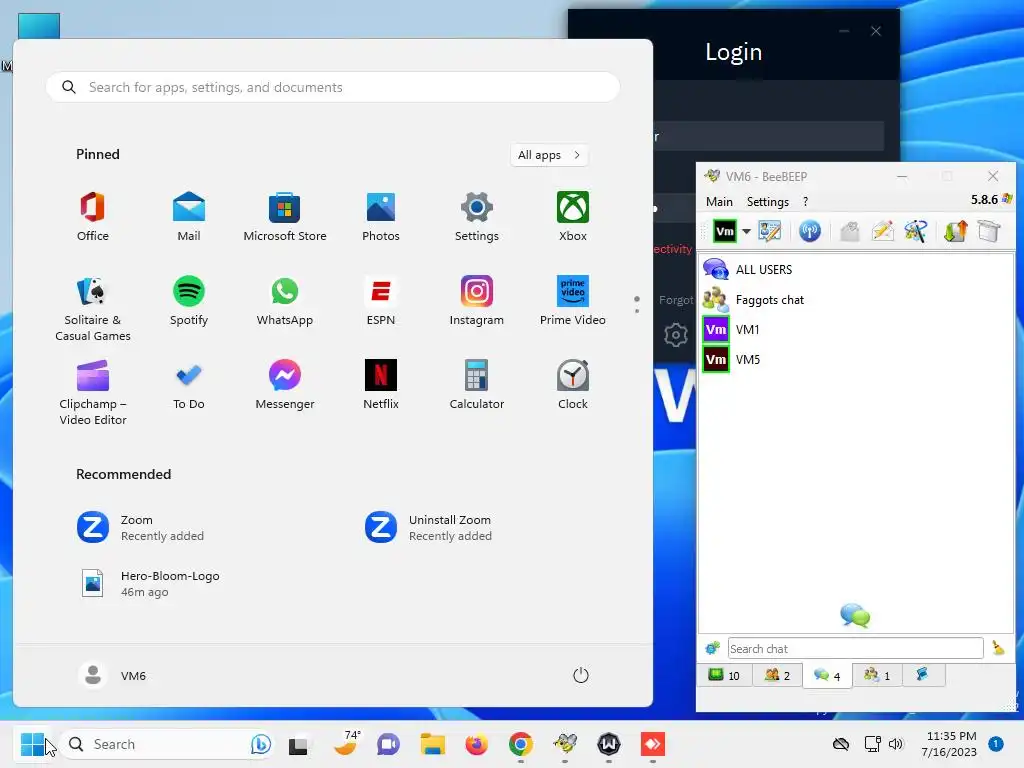
Task: Open the Clock app
Action: coord(573,386)
